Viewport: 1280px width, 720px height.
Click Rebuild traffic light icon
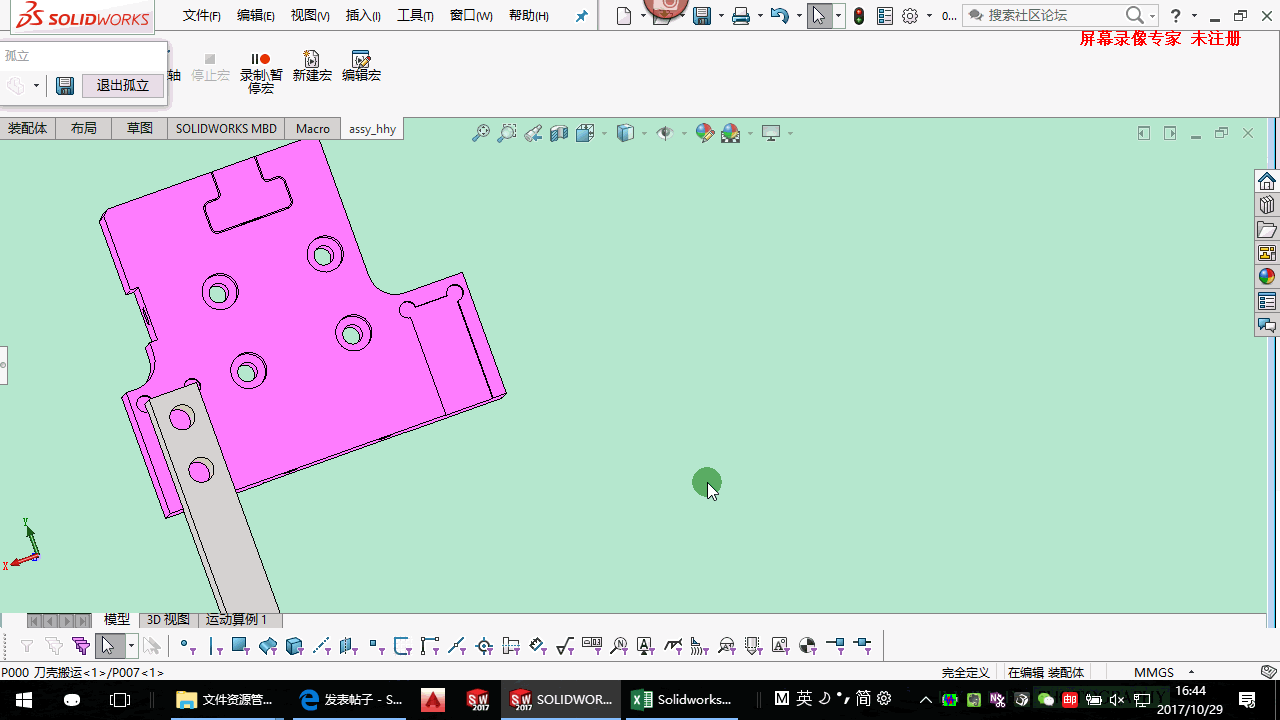pyautogui.click(x=859, y=16)
